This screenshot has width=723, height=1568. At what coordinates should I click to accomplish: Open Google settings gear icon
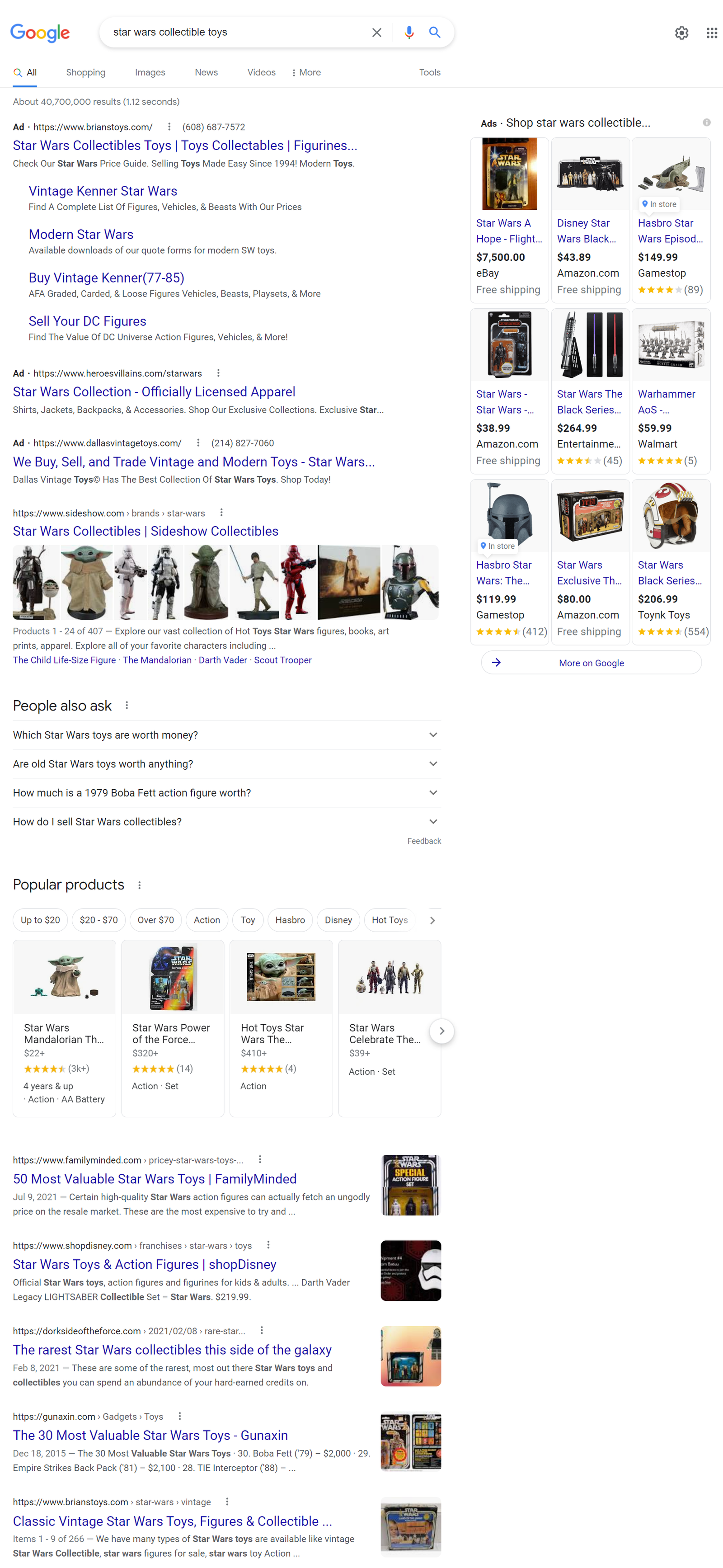click(681, 33)
